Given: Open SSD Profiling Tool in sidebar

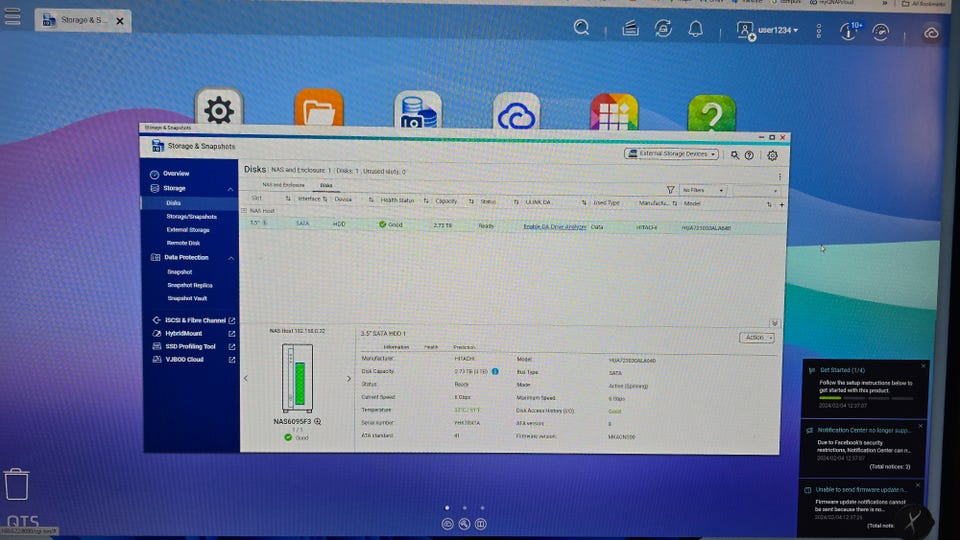Looking at the screenshot, I should pyautogui.click(x=190, y=347).
